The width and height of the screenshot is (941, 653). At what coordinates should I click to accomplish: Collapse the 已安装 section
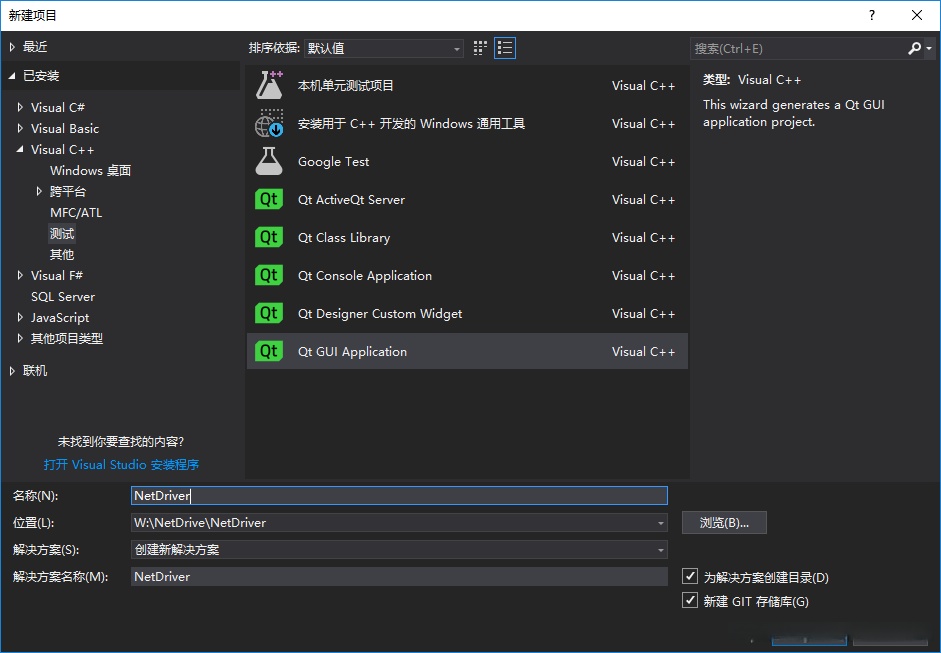pyautogui.click(x=12, y=76)
